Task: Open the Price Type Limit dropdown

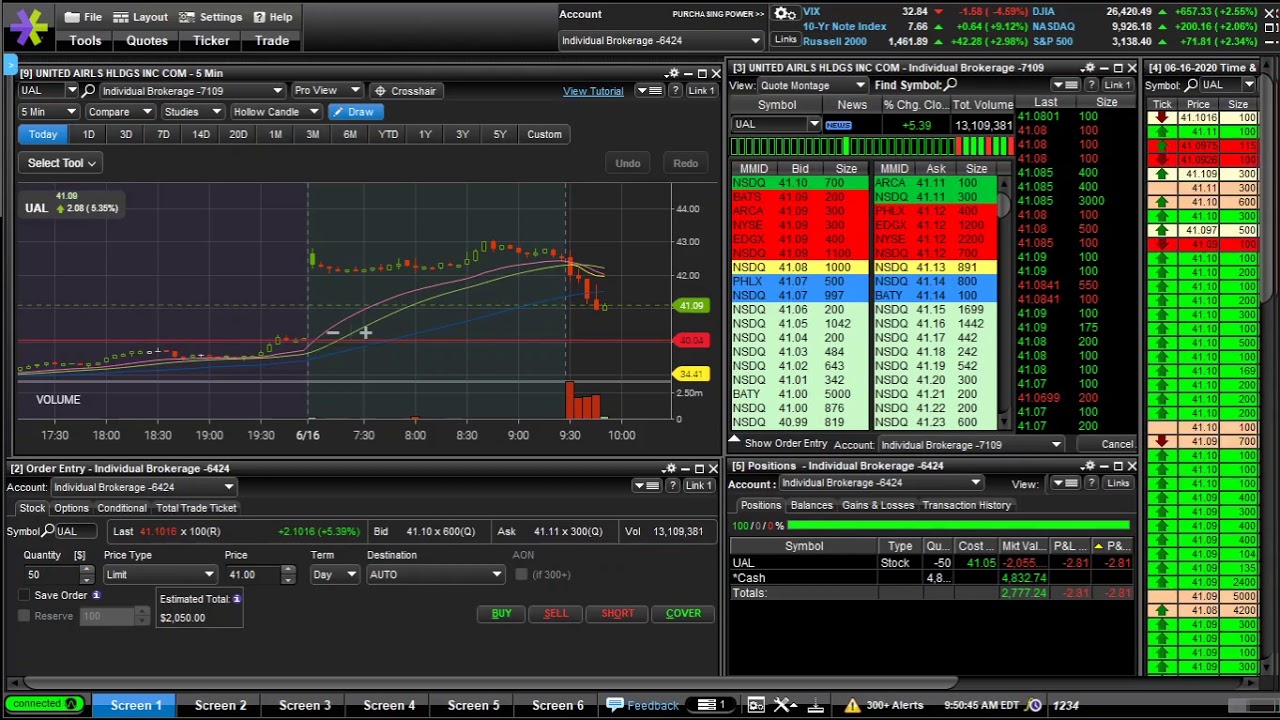Action: pos(160,574)
